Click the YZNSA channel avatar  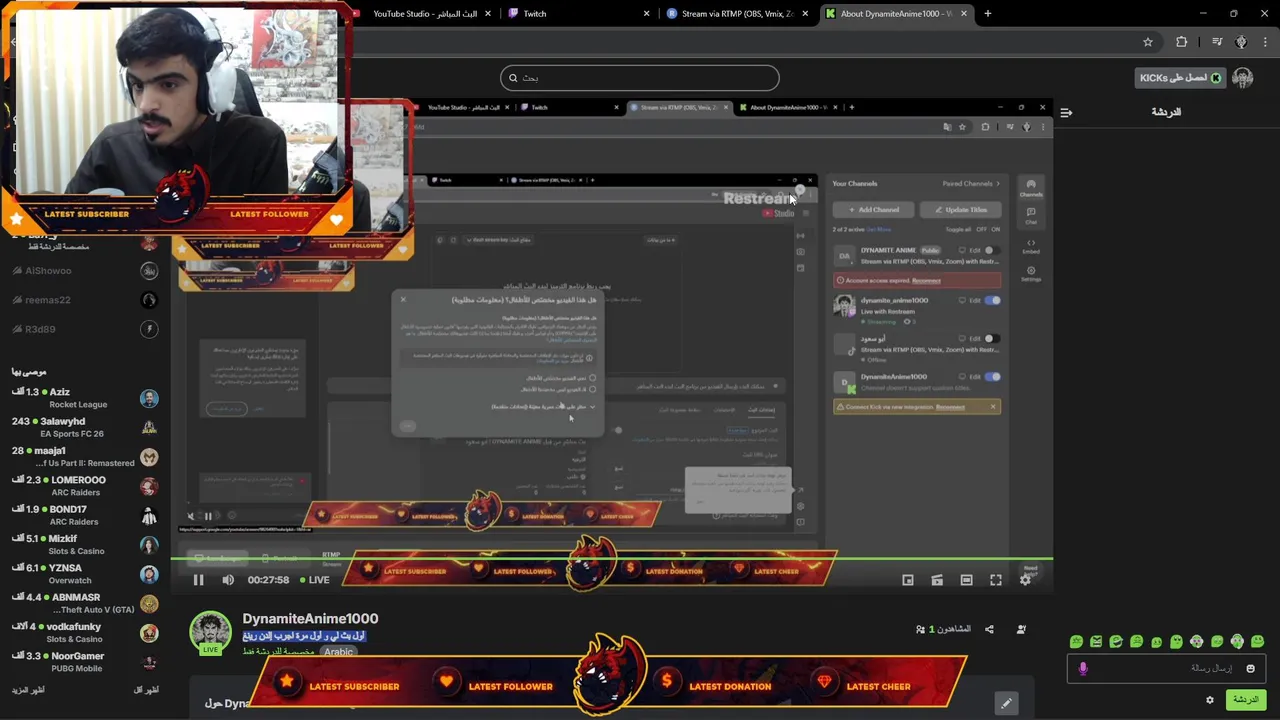tap(149, 574)
